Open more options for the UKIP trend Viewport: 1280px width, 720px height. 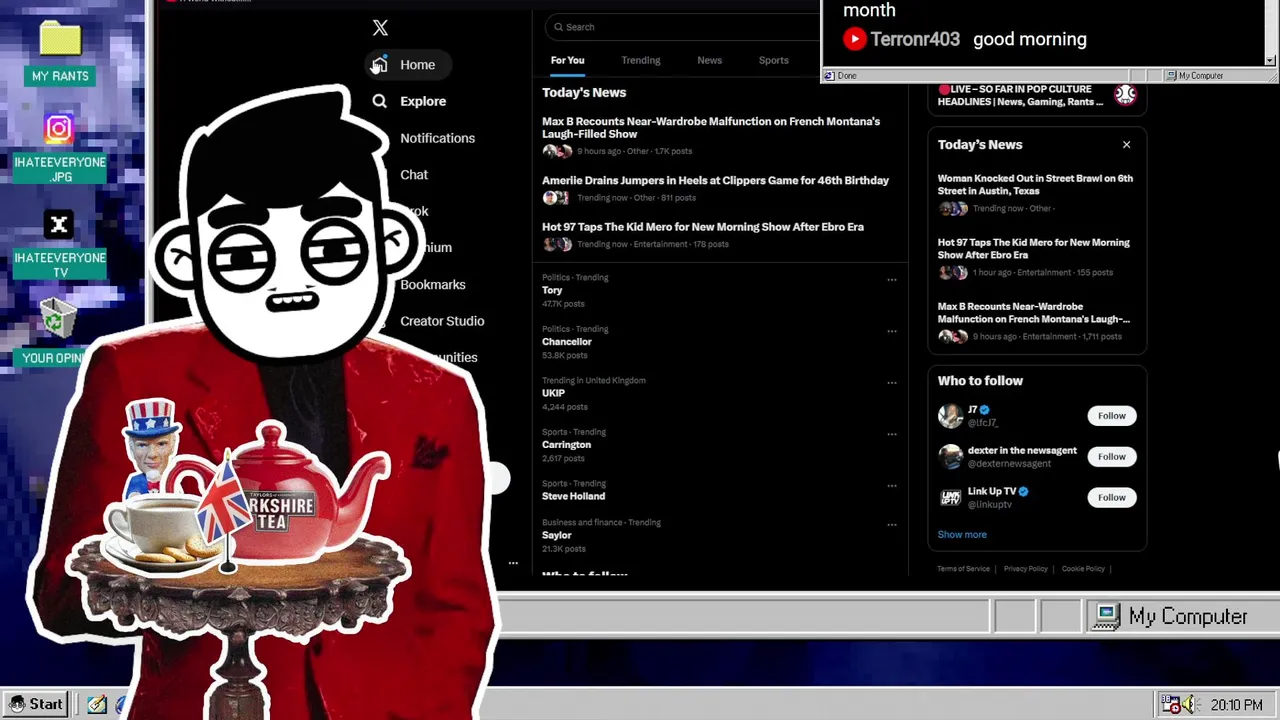892,382
